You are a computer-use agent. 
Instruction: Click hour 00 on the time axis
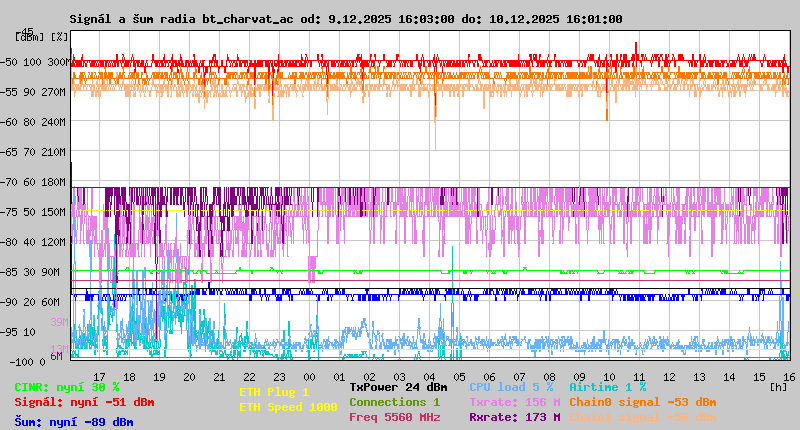coord(309,376)
